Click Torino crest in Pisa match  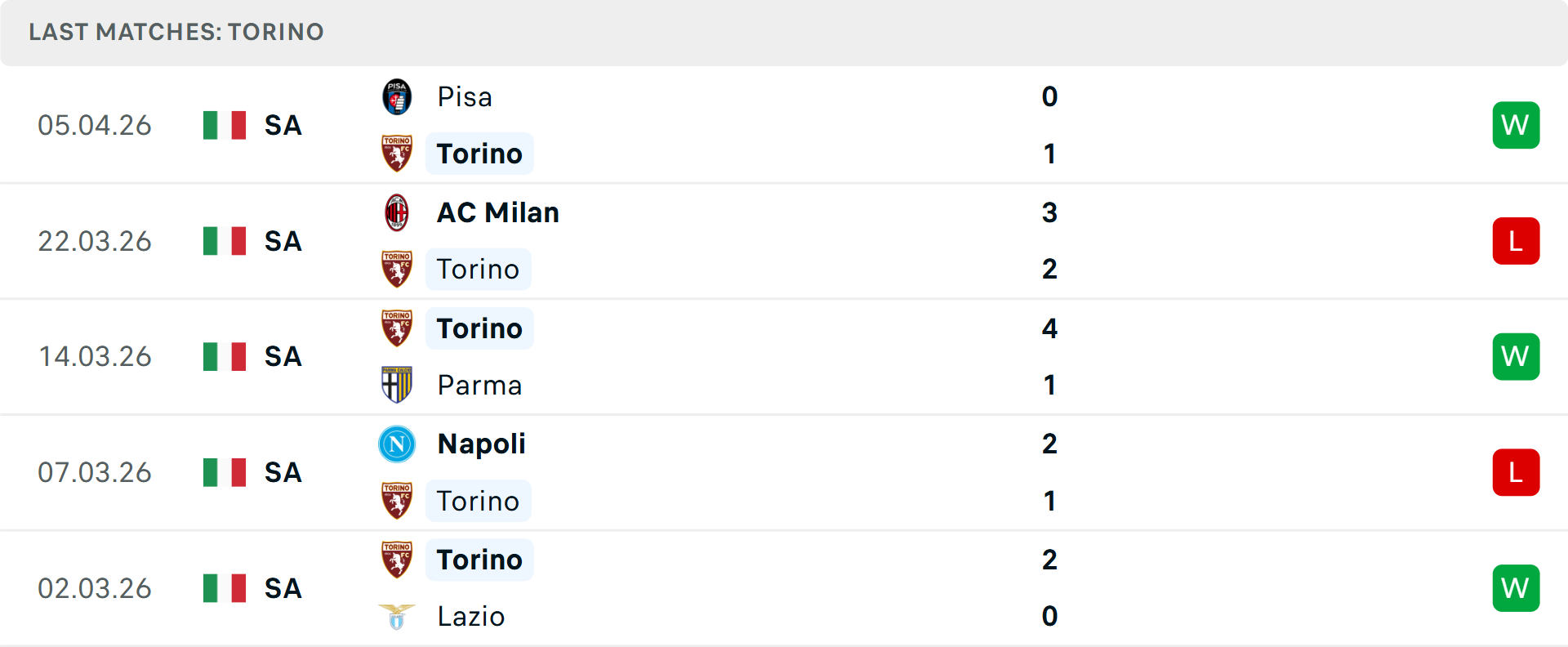coord(397,154)
